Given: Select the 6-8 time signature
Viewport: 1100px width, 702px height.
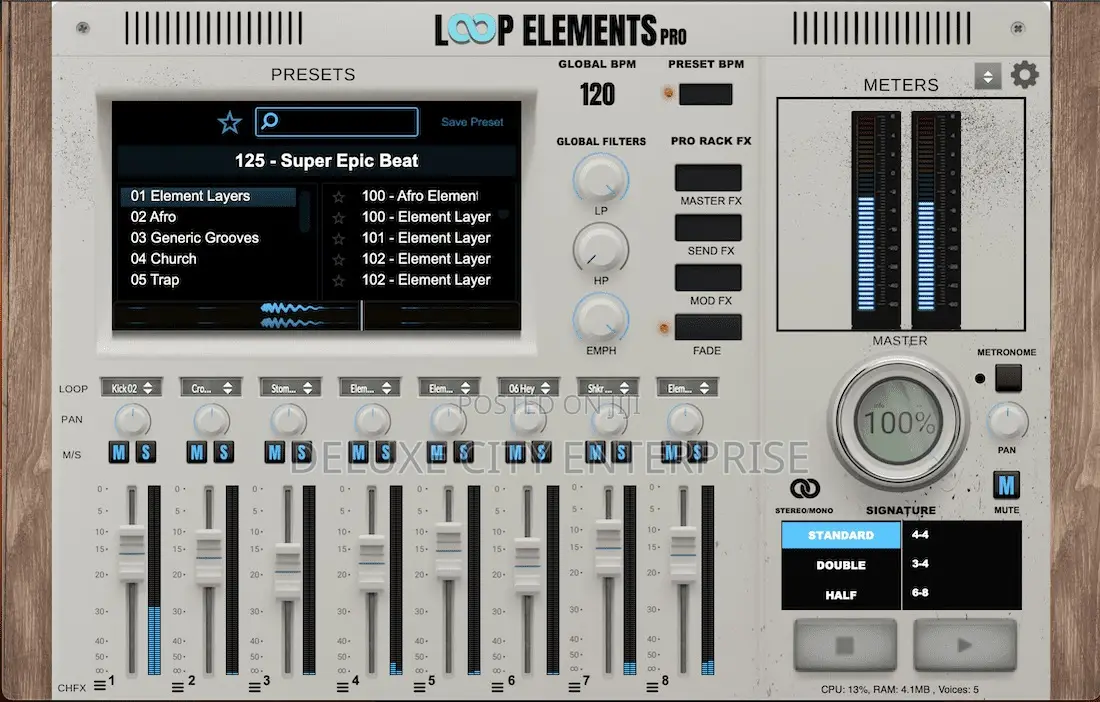Looking at the screenshot, I should pyautogui.click(x=920, y=593).
